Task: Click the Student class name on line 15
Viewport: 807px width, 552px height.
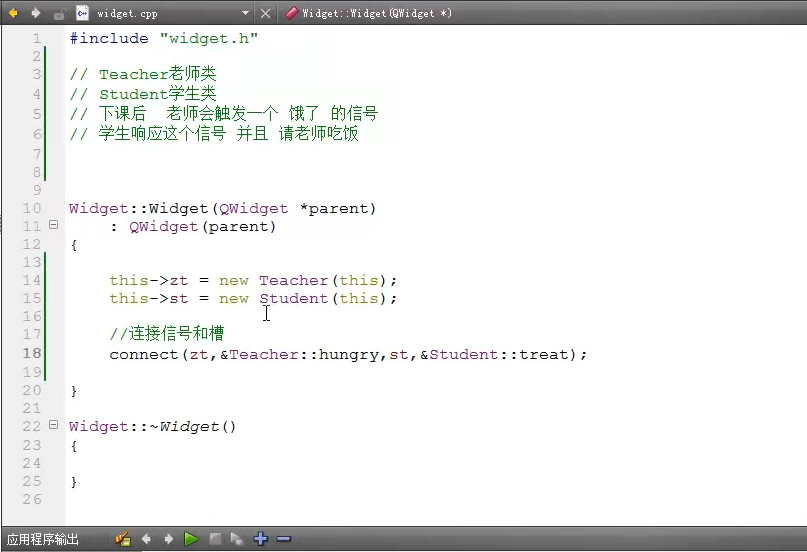Action: coord(293,299)
